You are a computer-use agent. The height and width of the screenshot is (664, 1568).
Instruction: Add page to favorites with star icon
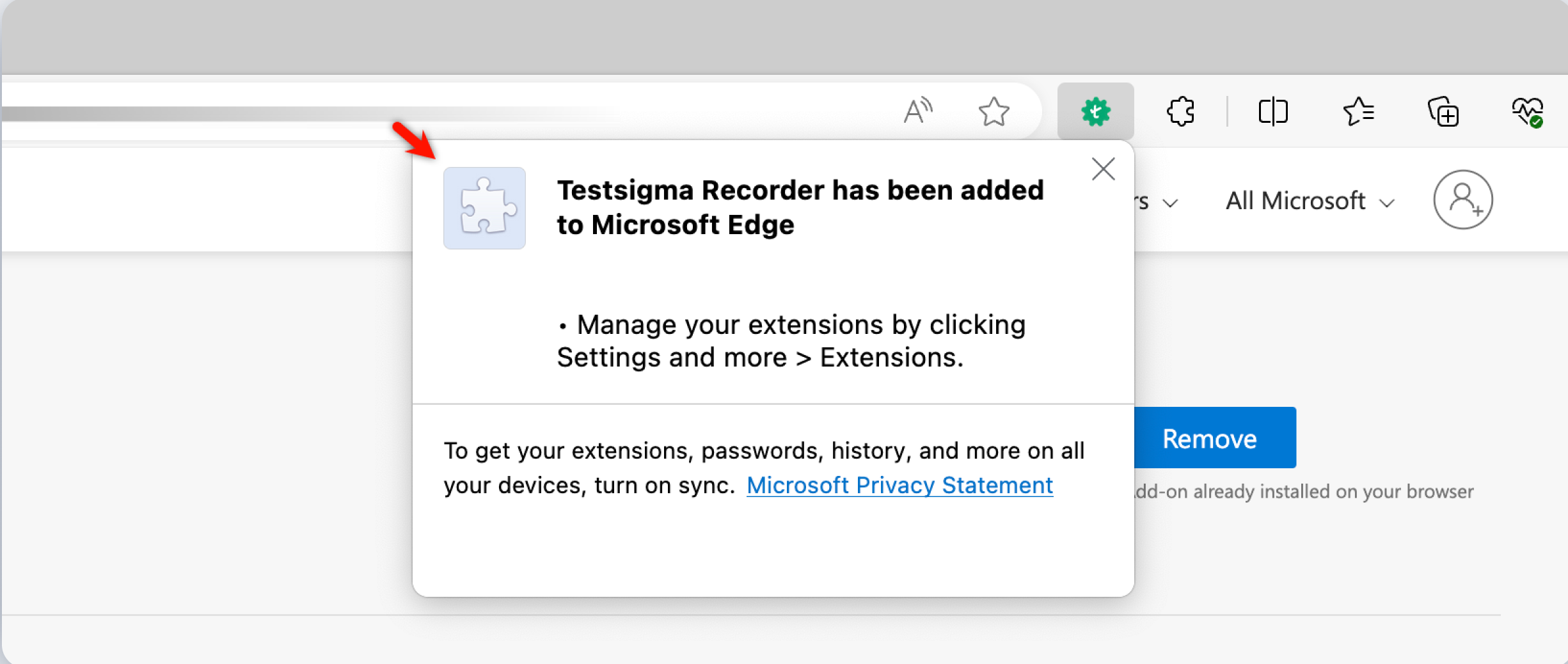994,111
